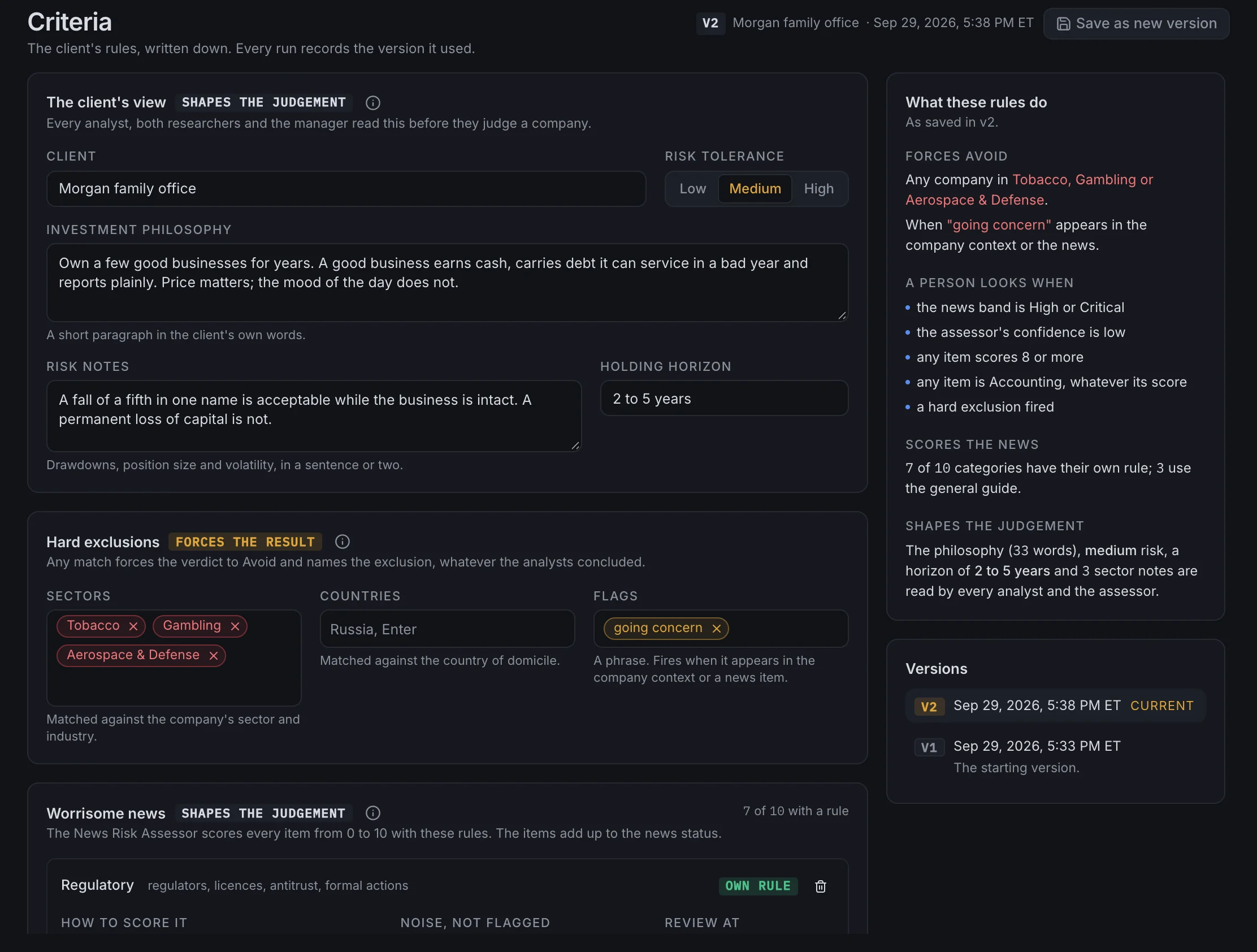The image size is (1257, 952).
Task: Remove the going concern flag
Action: [x=717, y=629]
